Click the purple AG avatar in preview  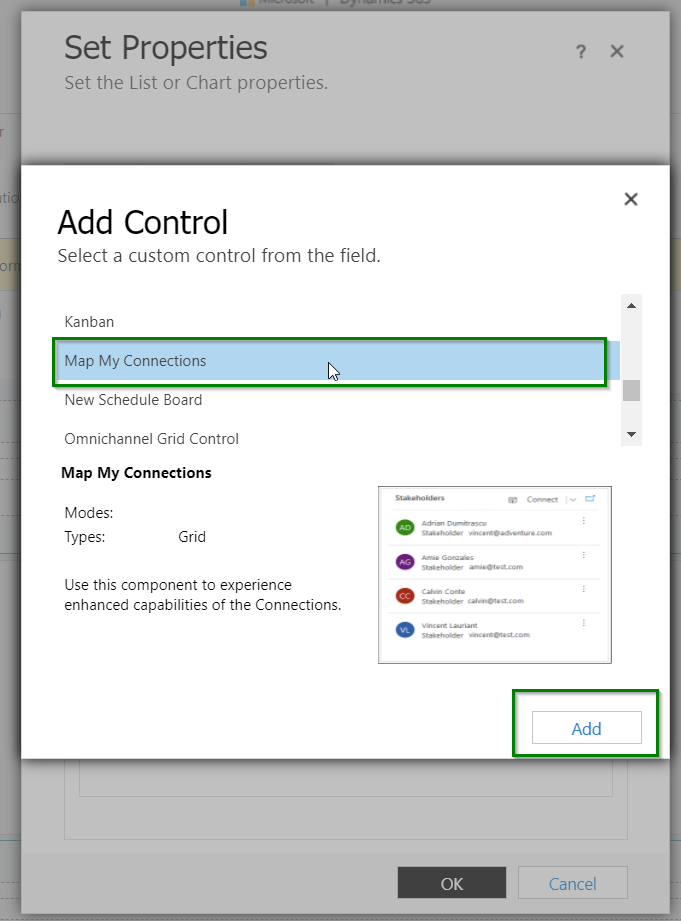pyautogui.click(x=405, y=562)
